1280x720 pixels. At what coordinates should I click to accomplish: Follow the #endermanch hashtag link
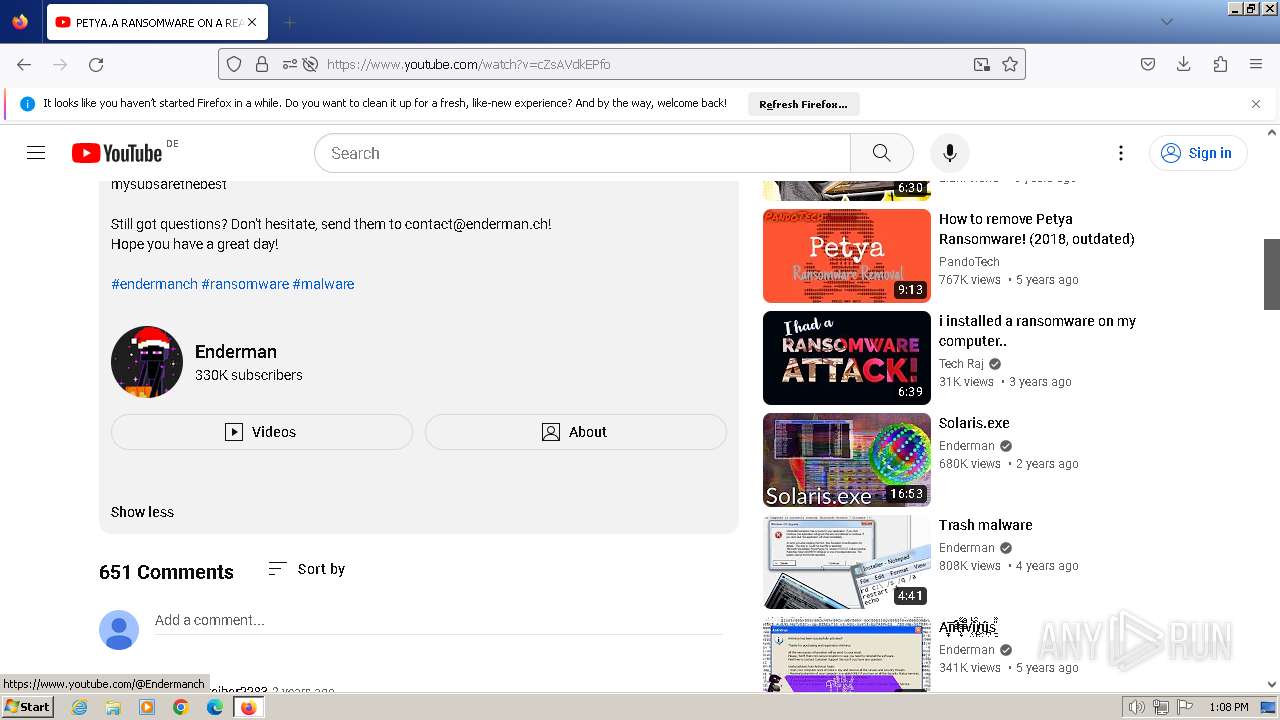pyautogui.click(x=154, y=284)
